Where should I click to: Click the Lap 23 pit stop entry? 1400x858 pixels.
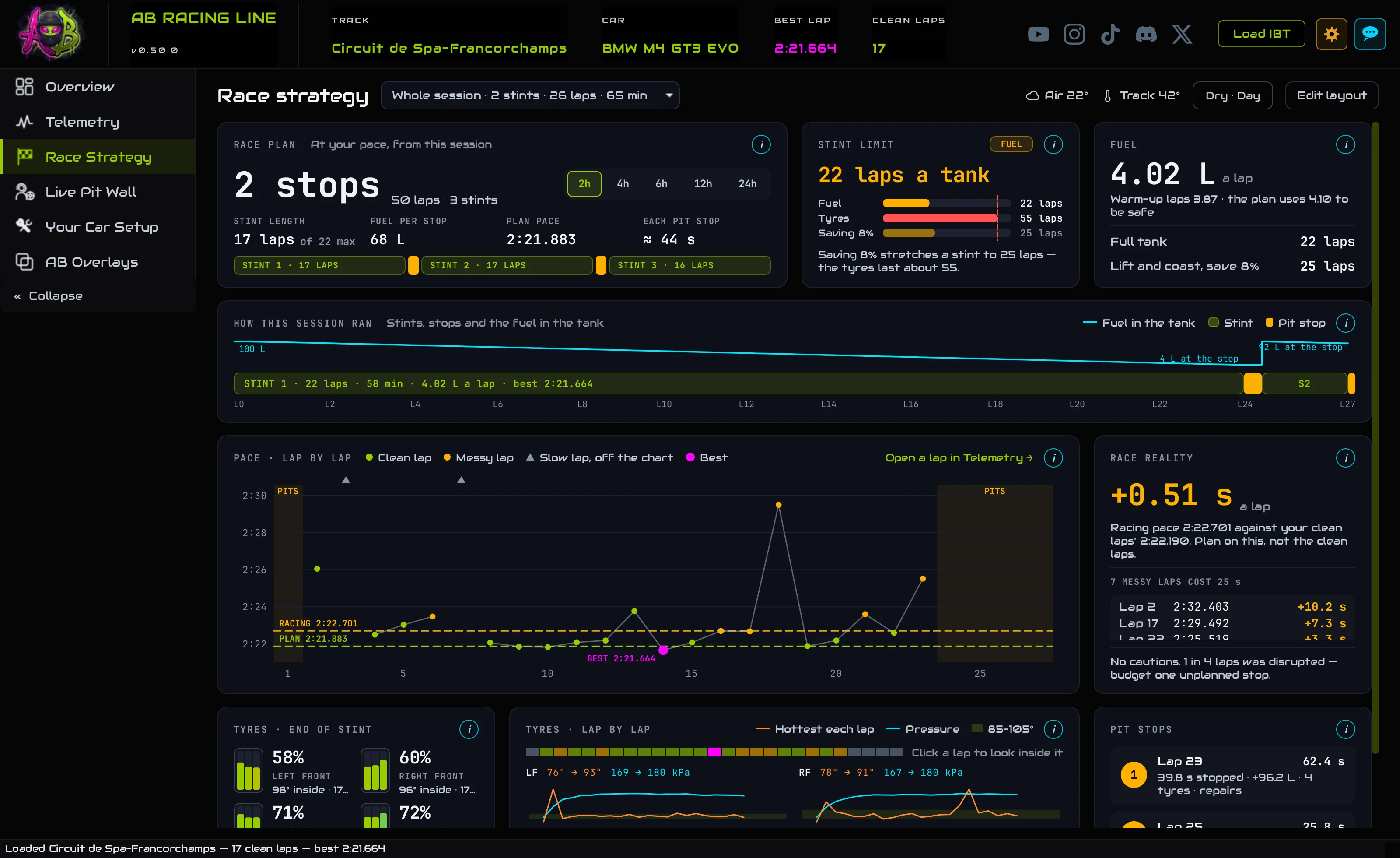click(1232, 776)
